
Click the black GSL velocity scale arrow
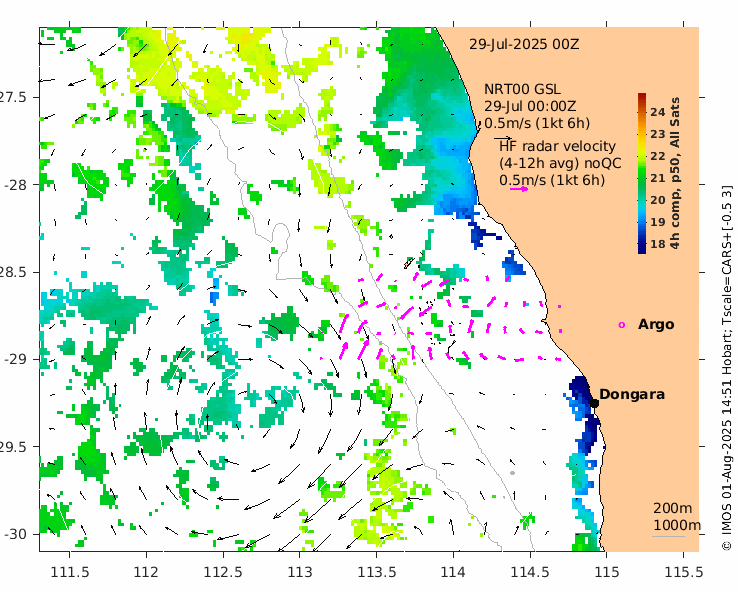[x=503, y=138]
